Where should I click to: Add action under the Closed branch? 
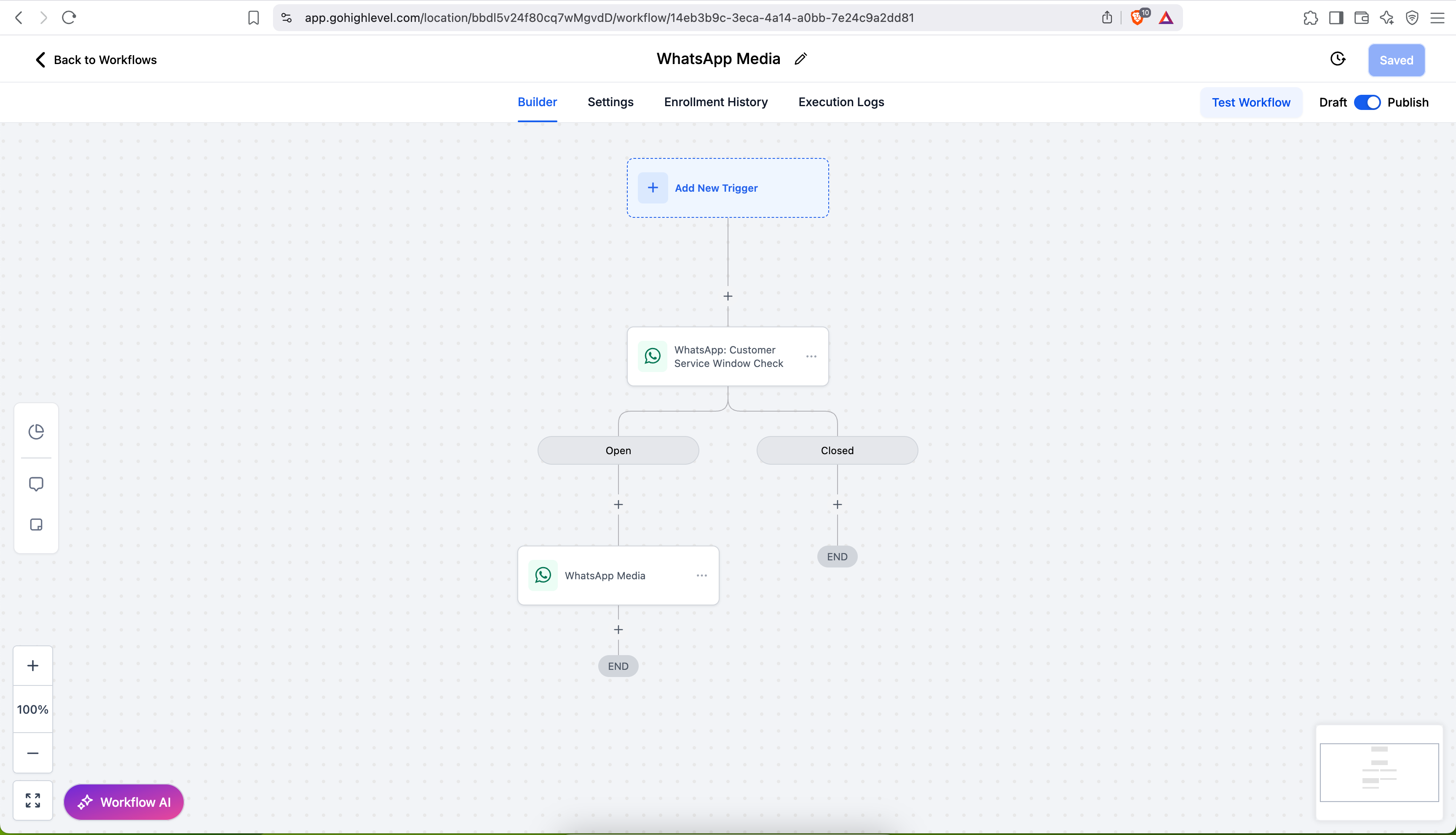click(x=837, y=505)
